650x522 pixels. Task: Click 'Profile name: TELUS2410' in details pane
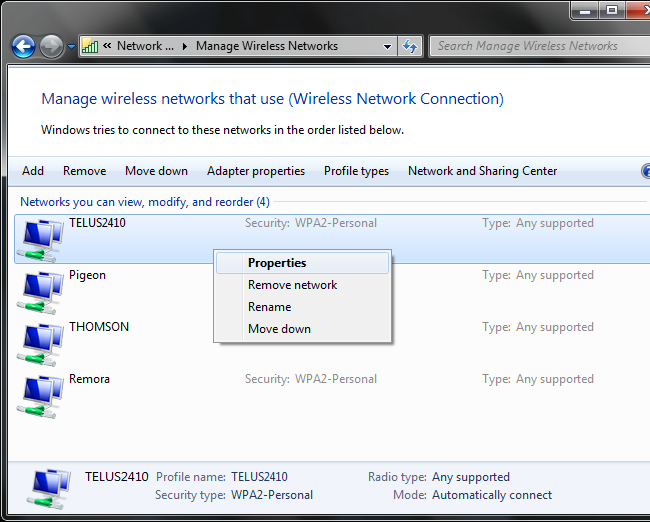222,477
